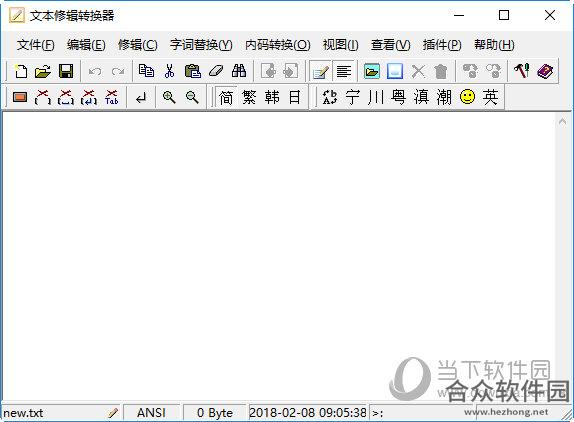This screenshot has height=422, width=574.
Task: Open the 插件(P) menu
Action: [442, 45]
